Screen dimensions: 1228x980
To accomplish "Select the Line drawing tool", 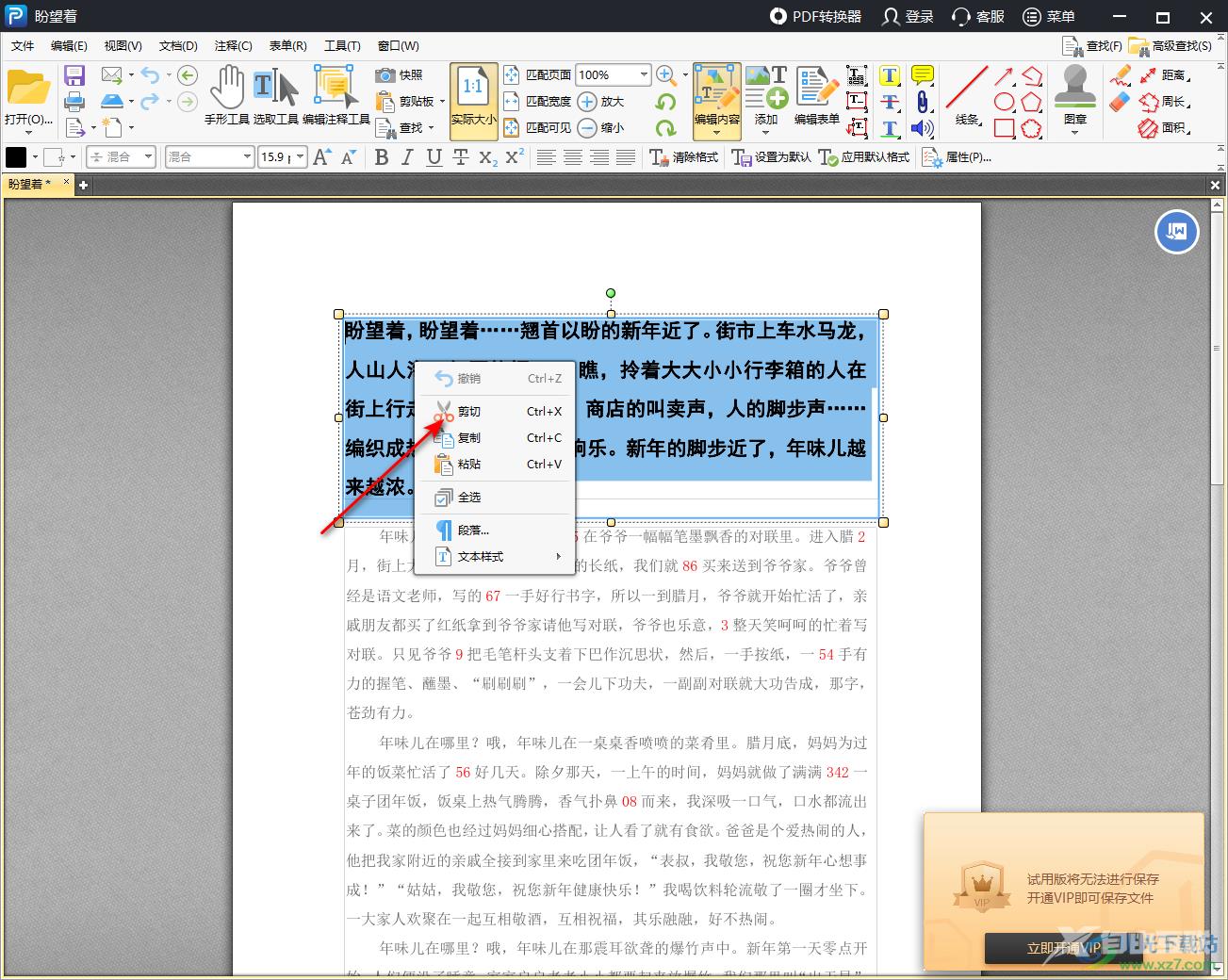I will (966, 96).
